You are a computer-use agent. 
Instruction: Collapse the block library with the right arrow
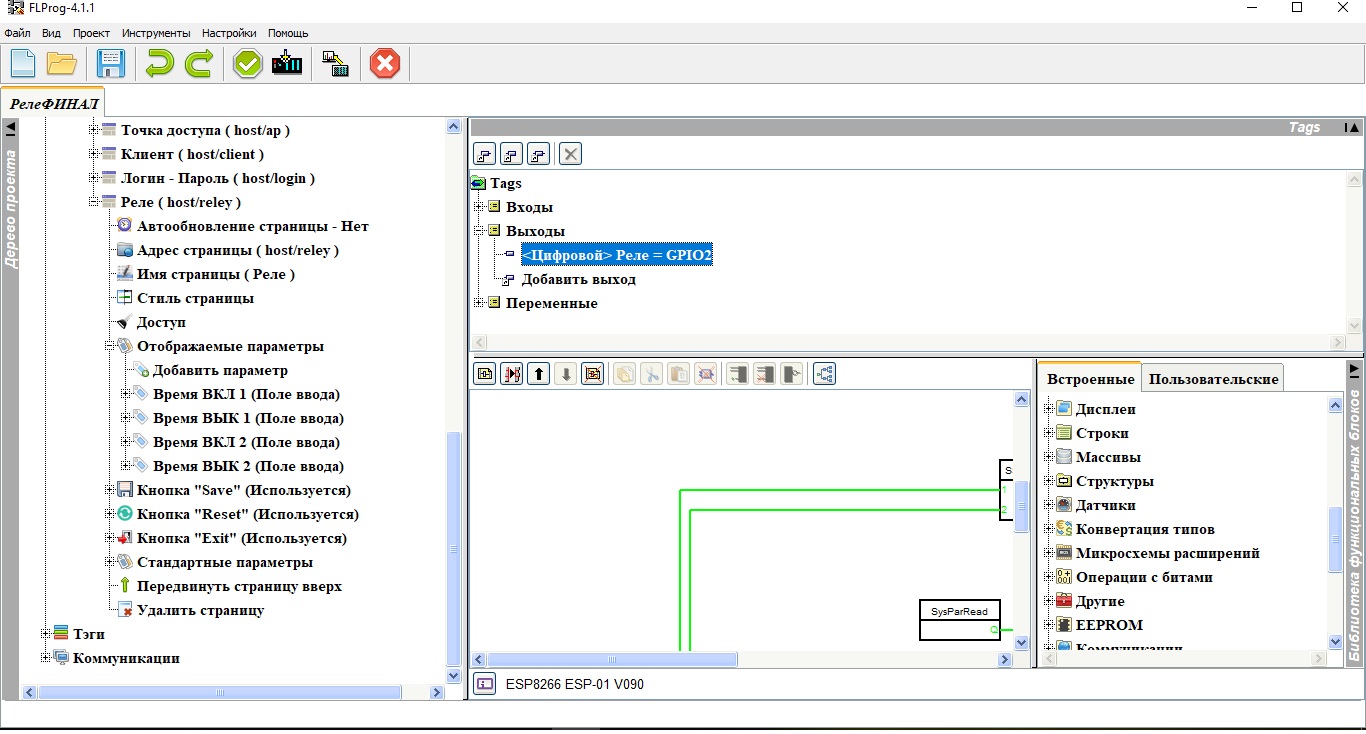point(1355,369)
